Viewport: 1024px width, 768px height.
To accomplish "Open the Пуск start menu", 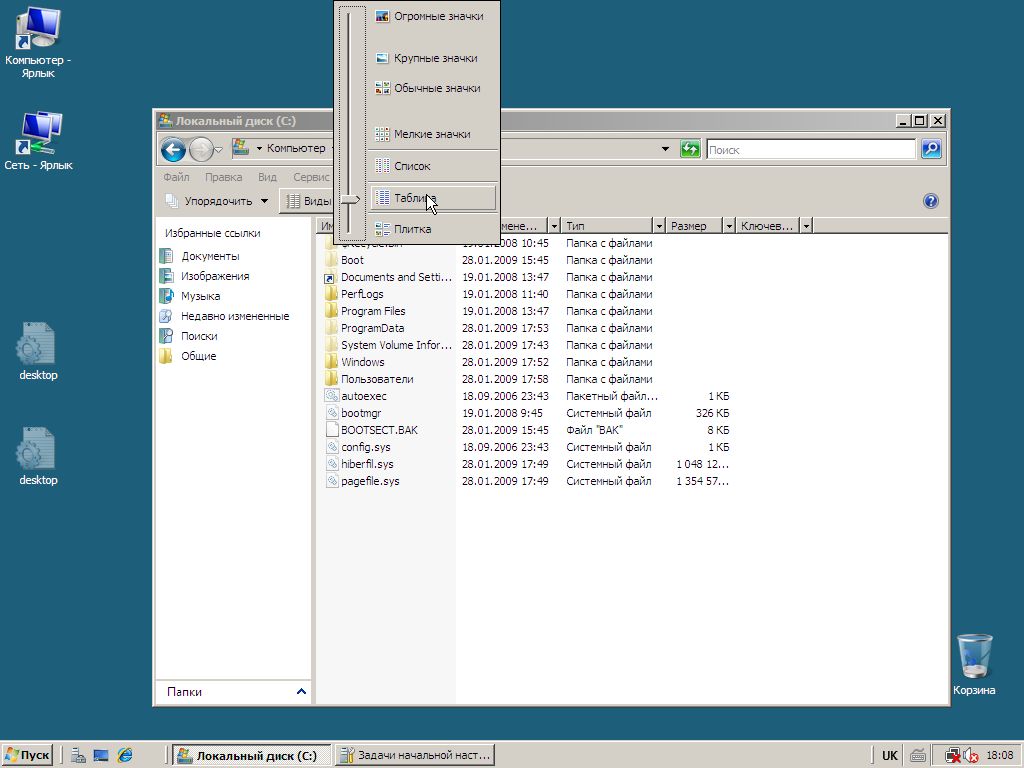I will click(x=27, y=756).
